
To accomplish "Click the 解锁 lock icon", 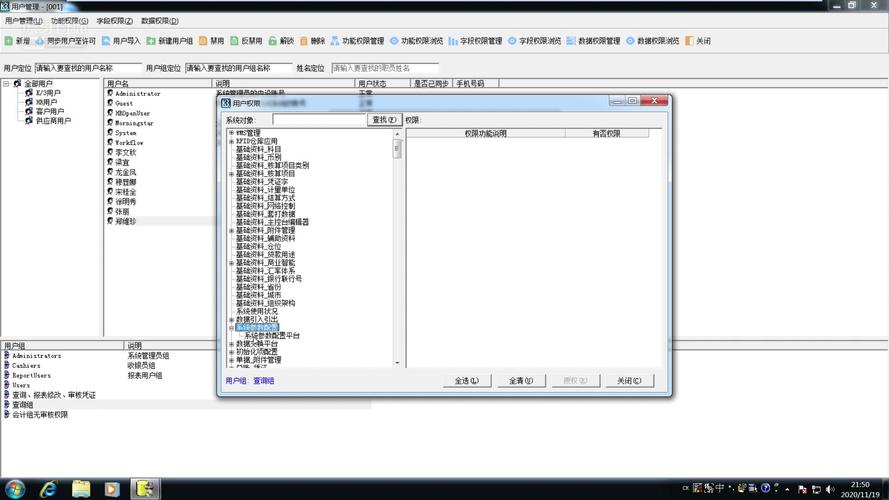I will point(273,41).
